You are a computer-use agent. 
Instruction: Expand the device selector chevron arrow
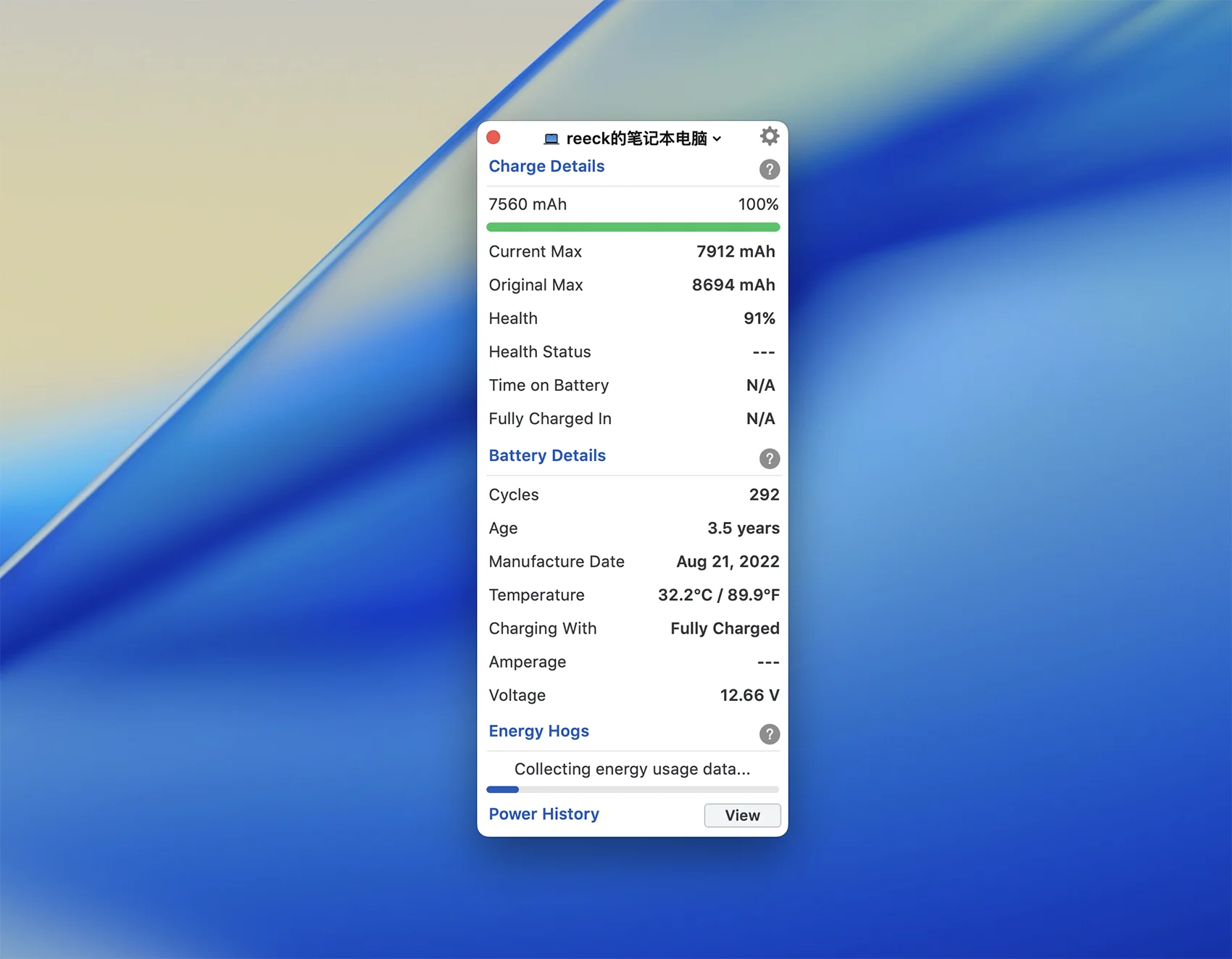(717, 139)
